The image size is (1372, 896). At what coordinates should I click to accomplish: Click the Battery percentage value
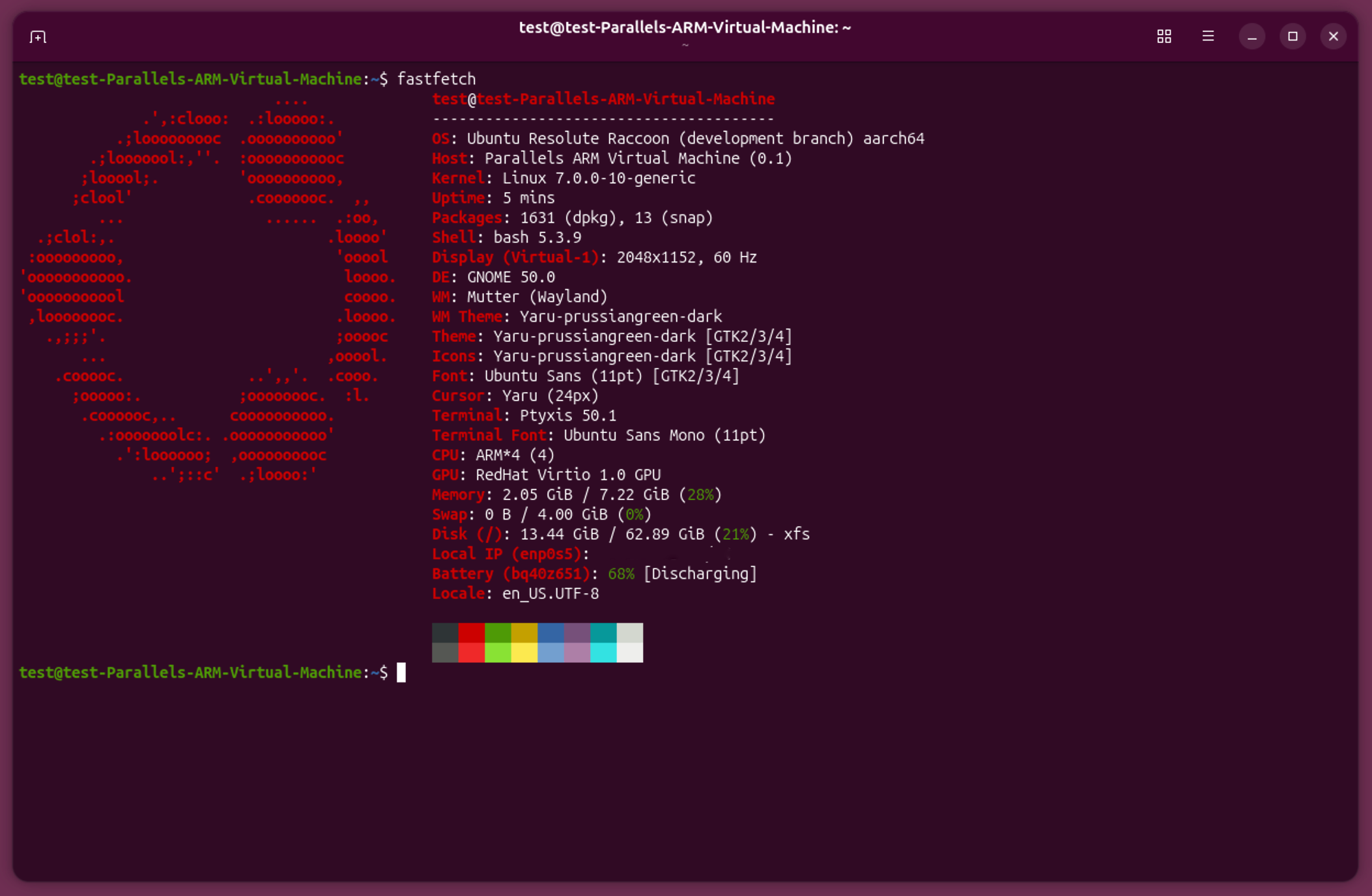(x=620, y=574)
